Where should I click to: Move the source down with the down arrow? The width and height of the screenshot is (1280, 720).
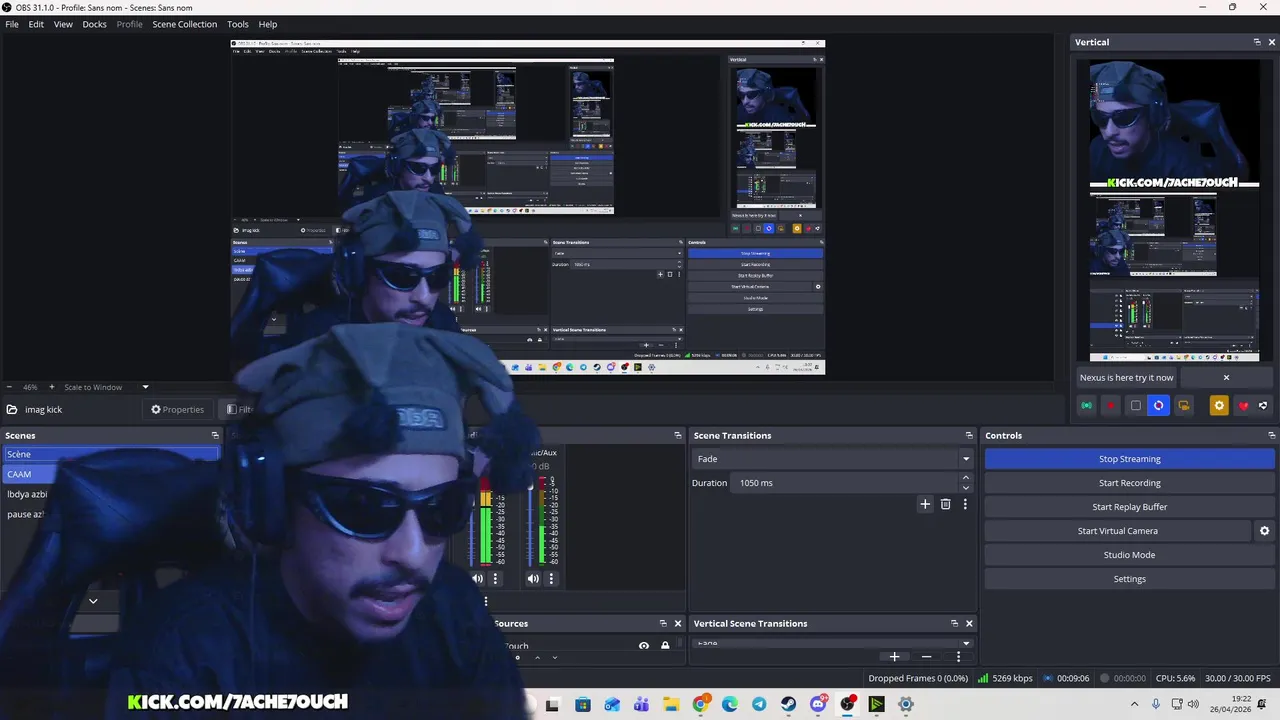coord(554,657)
